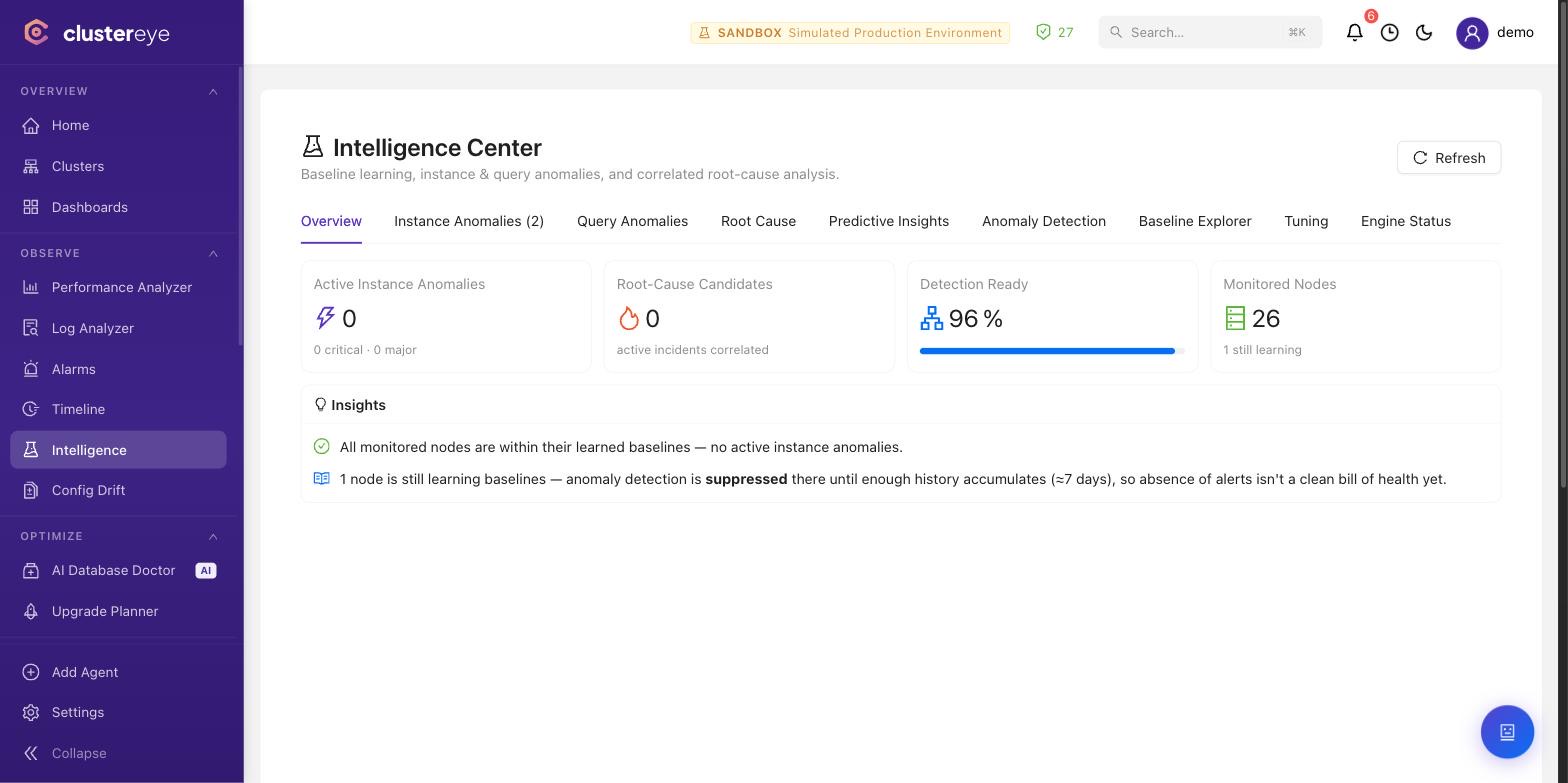Click the Clusters sidebar icon
Viewport: 1568px width, 783px height.
[x=31, y=166]
